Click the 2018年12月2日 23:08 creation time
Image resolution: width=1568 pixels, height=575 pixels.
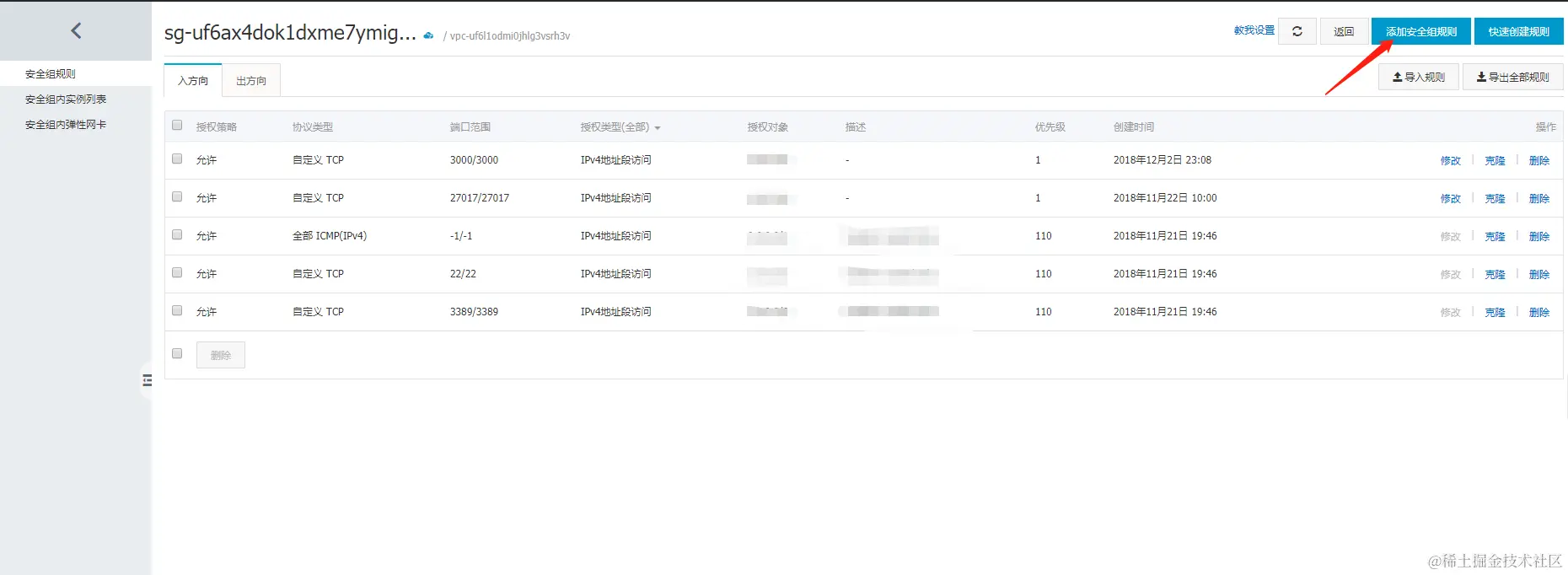[1163, 160]
